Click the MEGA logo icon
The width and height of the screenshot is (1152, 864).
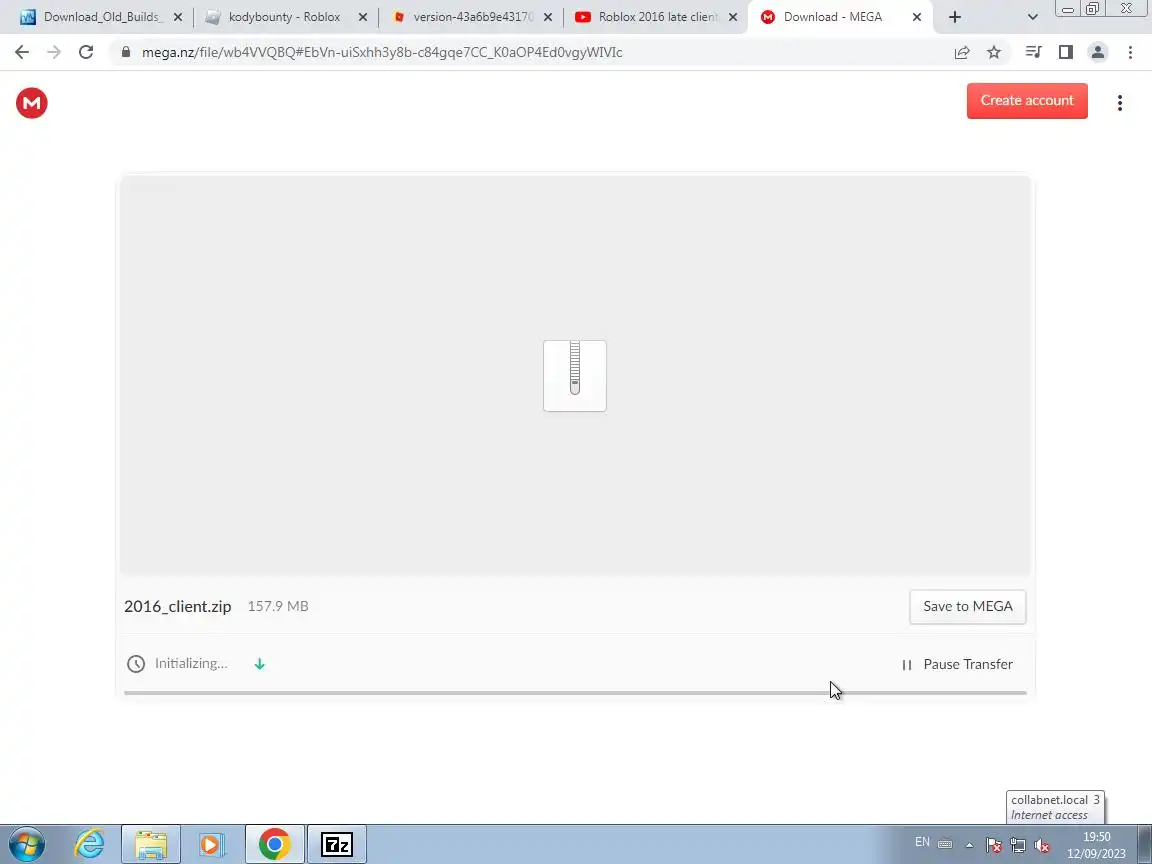coord(32,103)
